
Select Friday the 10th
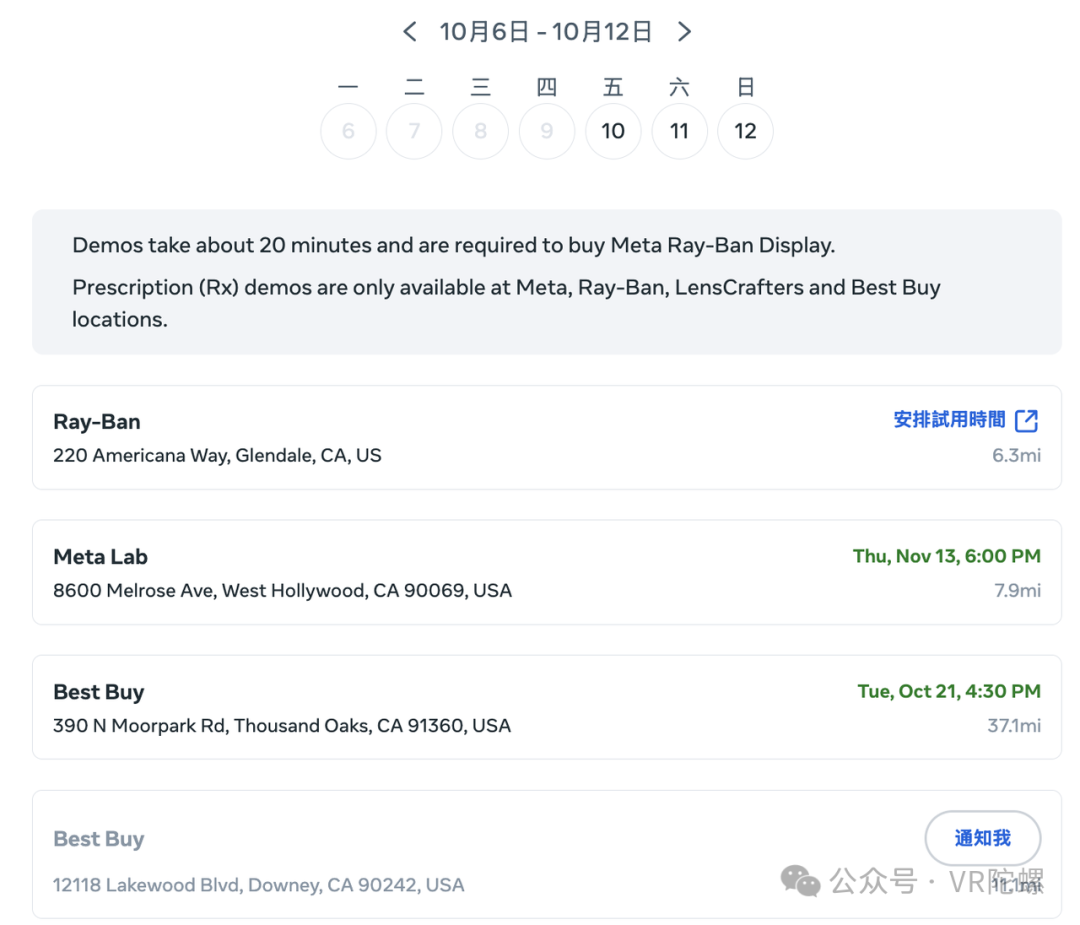pos(613,131)
